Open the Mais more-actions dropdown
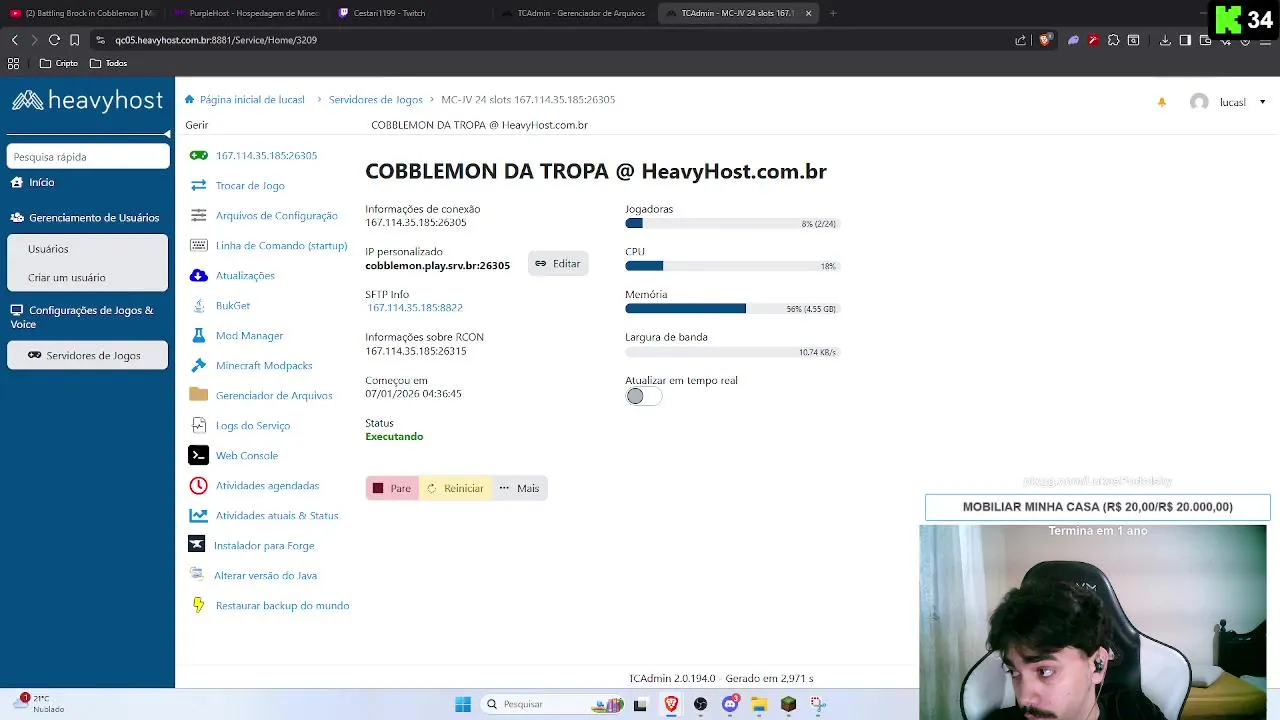Screen dimensions: 1280x720 point(519,488)
